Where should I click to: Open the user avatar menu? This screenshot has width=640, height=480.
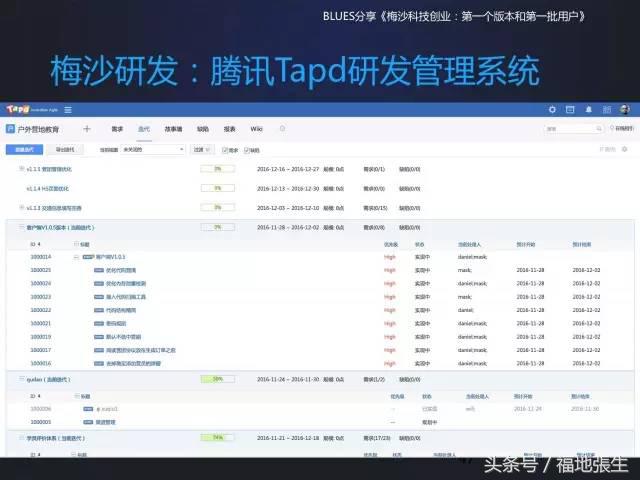(x=624, y=109)
